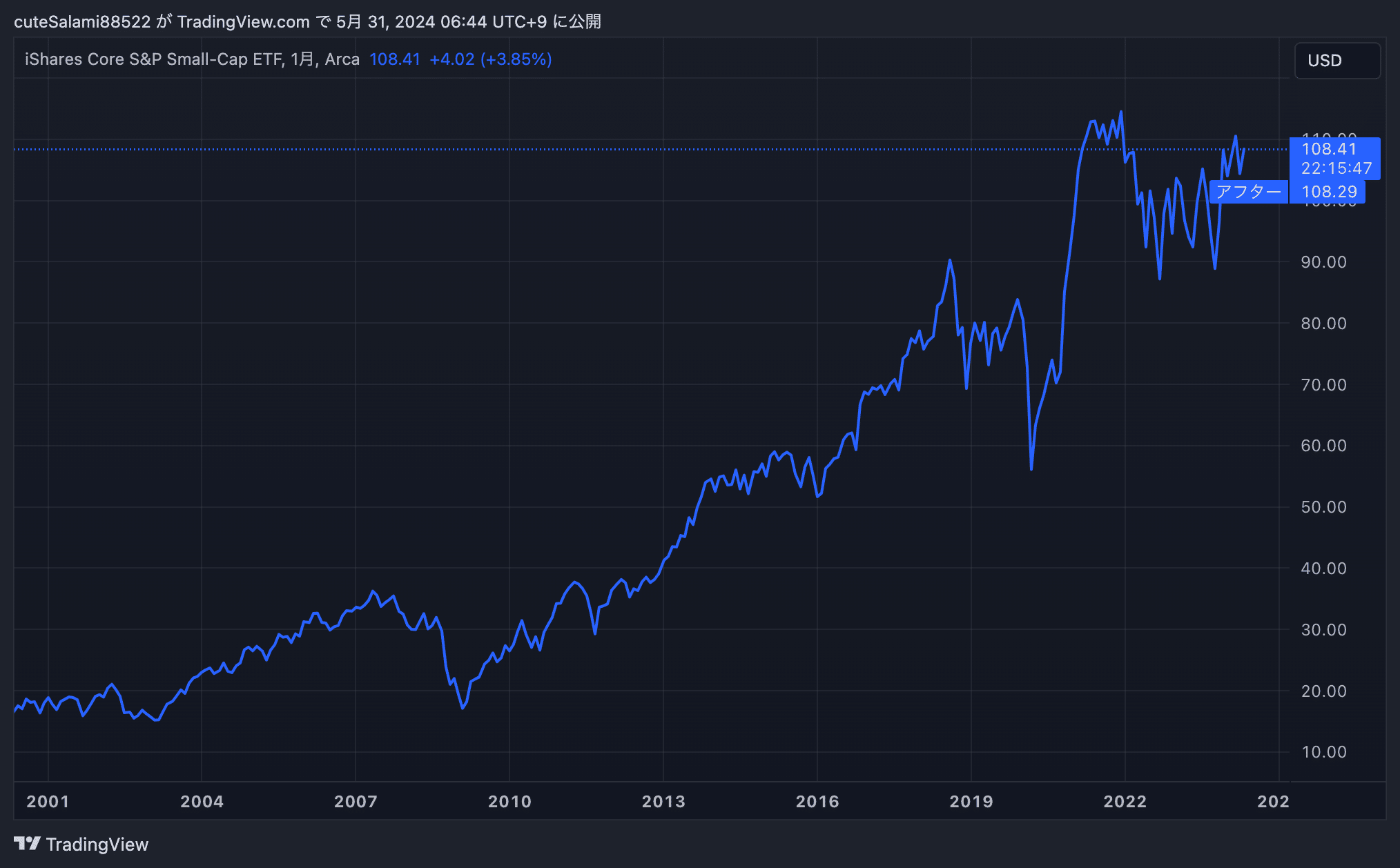Click the 80.00 price axis label
Screen dimensions: 1400x868
pos(1323,324)
